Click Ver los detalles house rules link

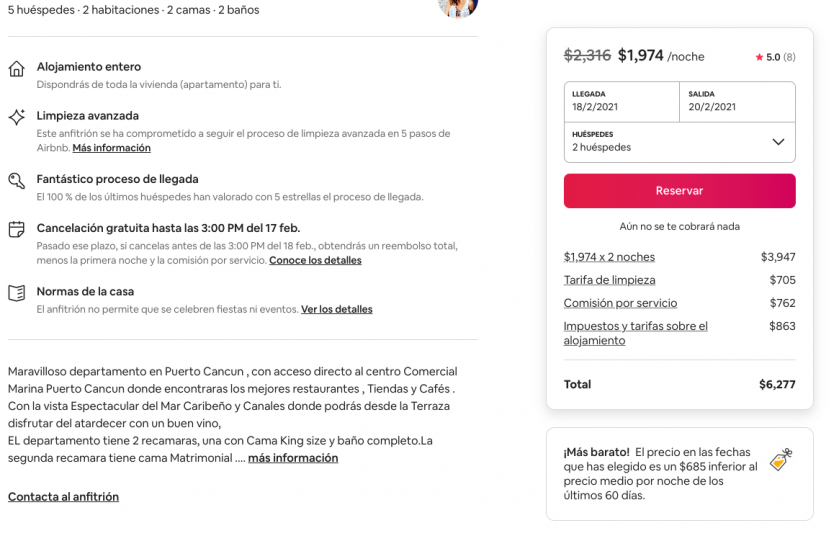[336, 309]
